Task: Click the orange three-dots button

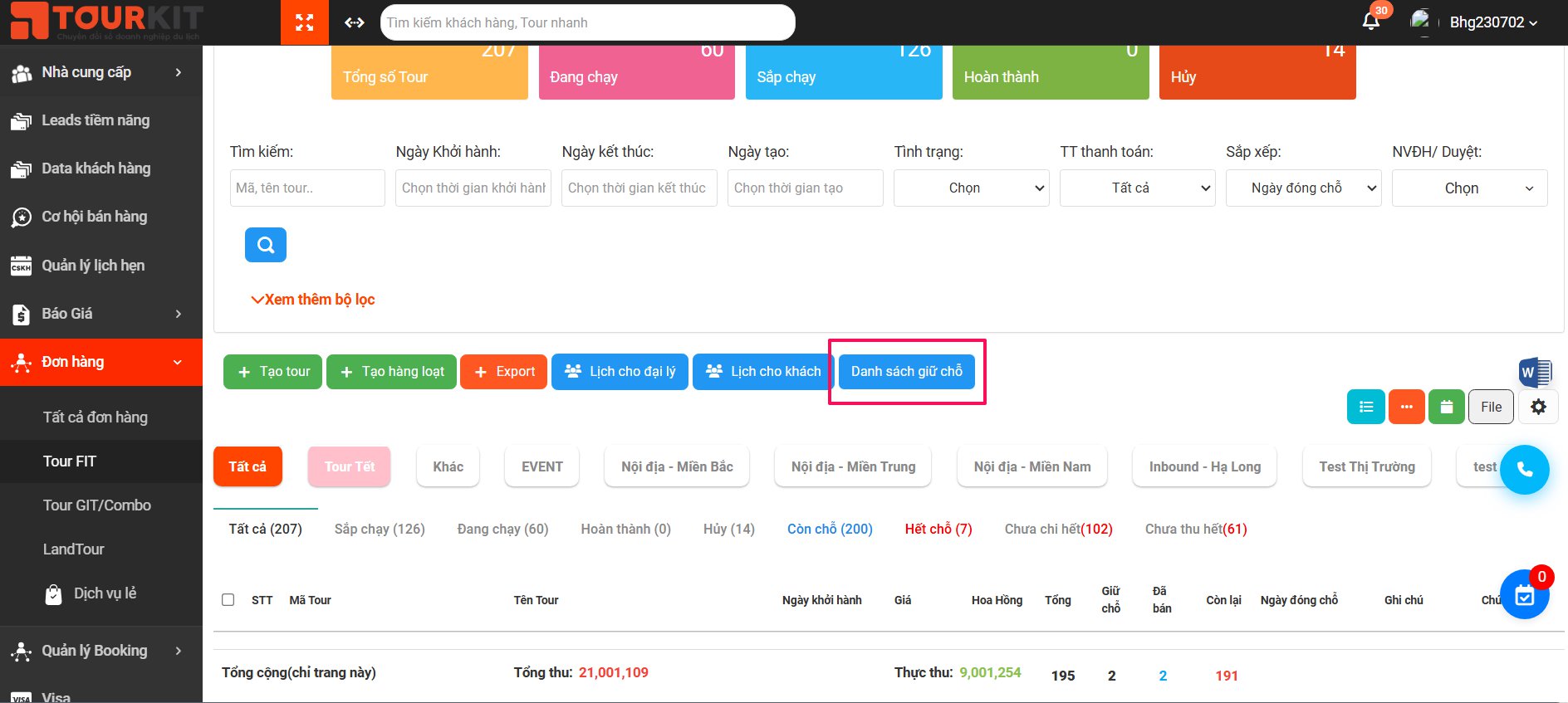Action: click(1406, 407)
